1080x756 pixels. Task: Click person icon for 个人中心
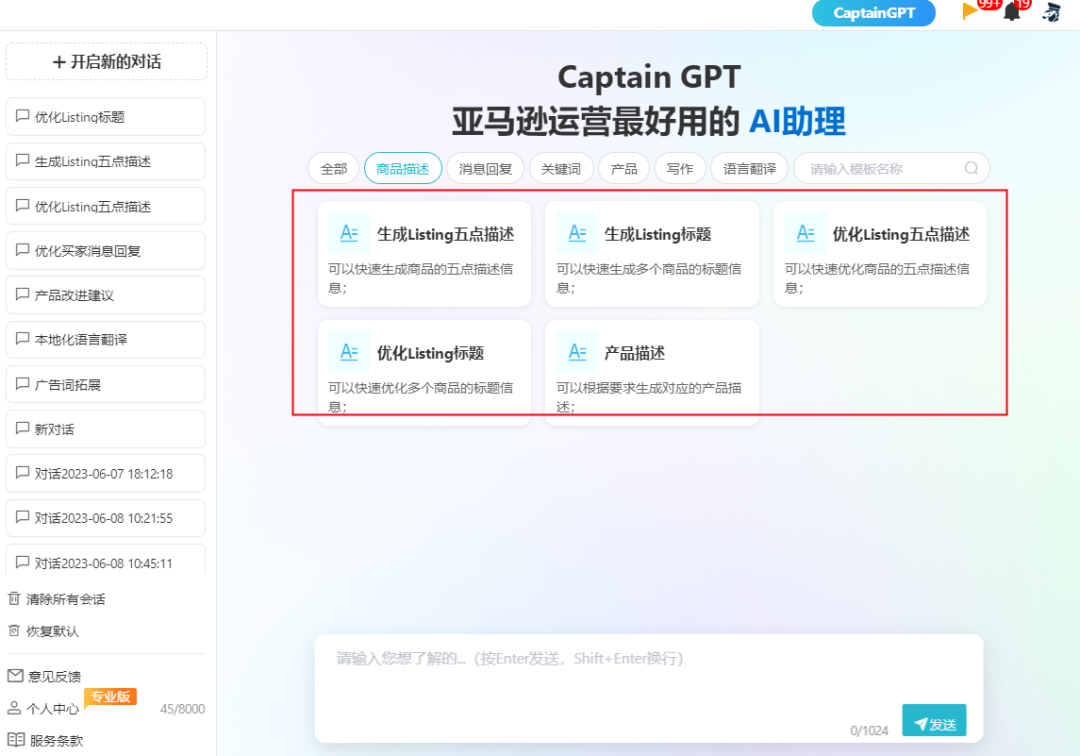14,708
